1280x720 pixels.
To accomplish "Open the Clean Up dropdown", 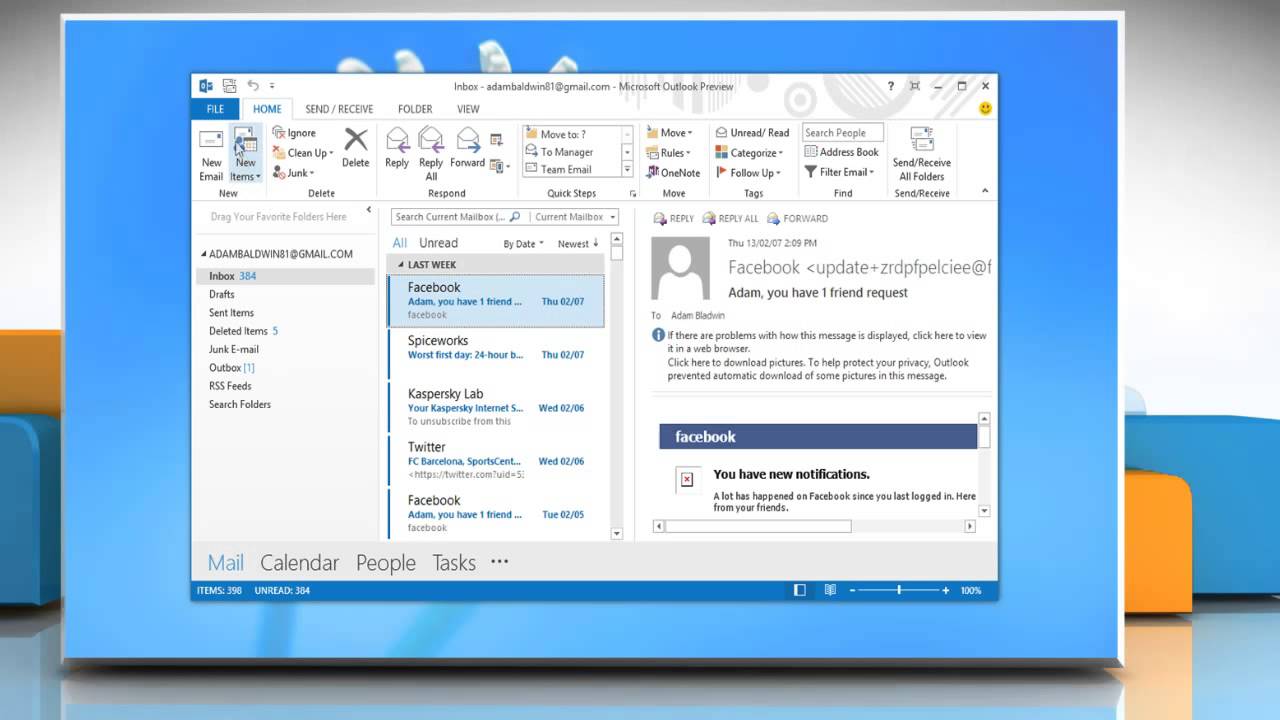I will click(x=302, y=153).
